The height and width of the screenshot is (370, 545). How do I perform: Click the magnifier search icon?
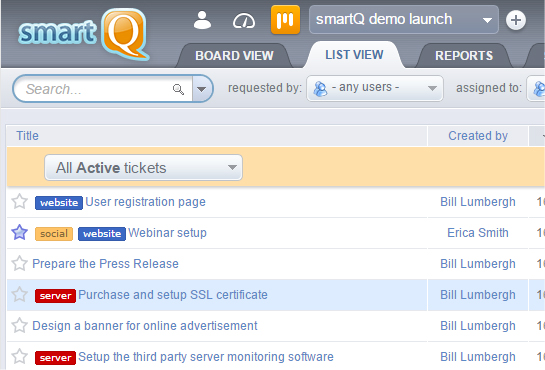pyautogui.click(x=178, y=89)
